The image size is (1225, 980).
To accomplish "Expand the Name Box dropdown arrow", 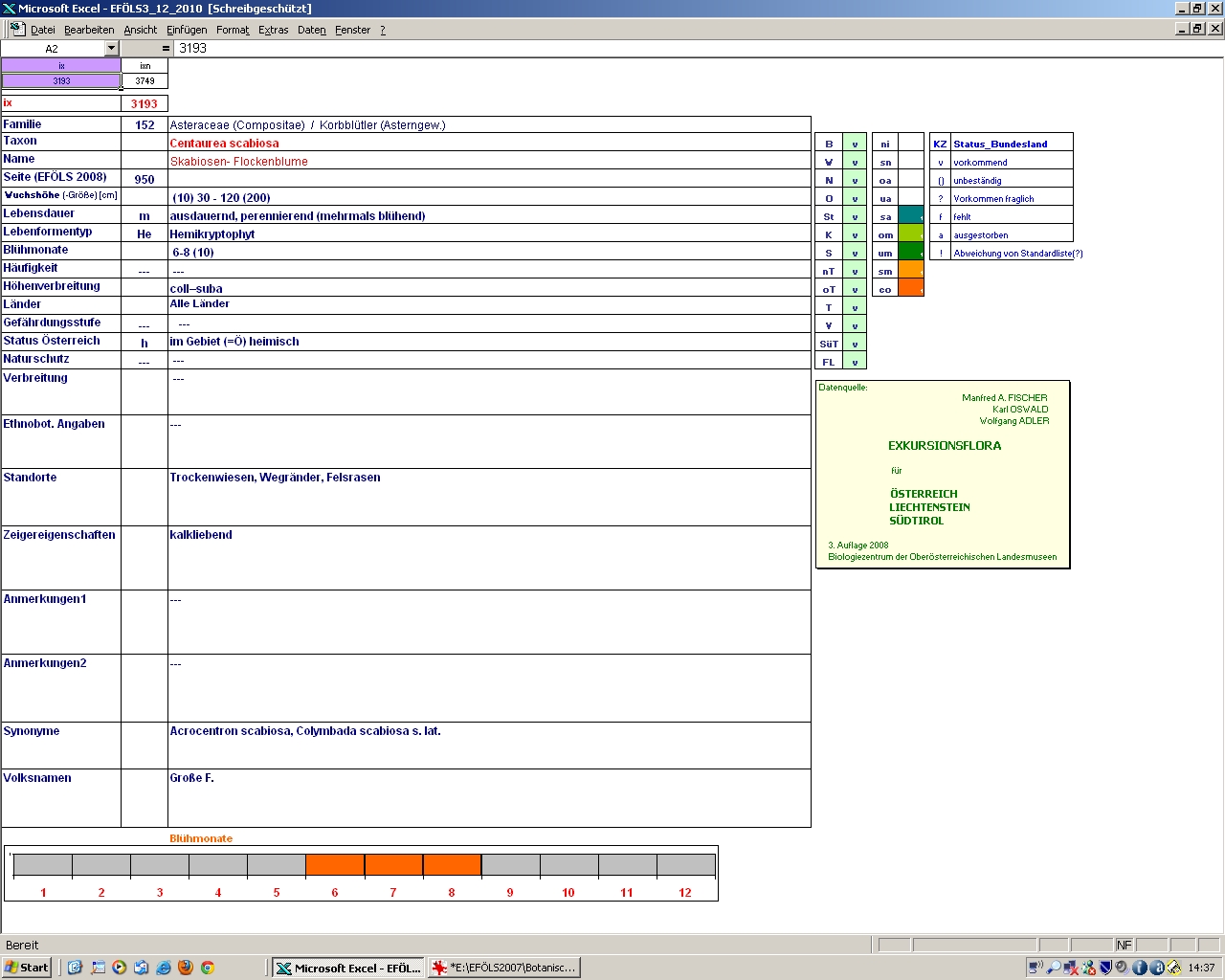I will 111,48.
